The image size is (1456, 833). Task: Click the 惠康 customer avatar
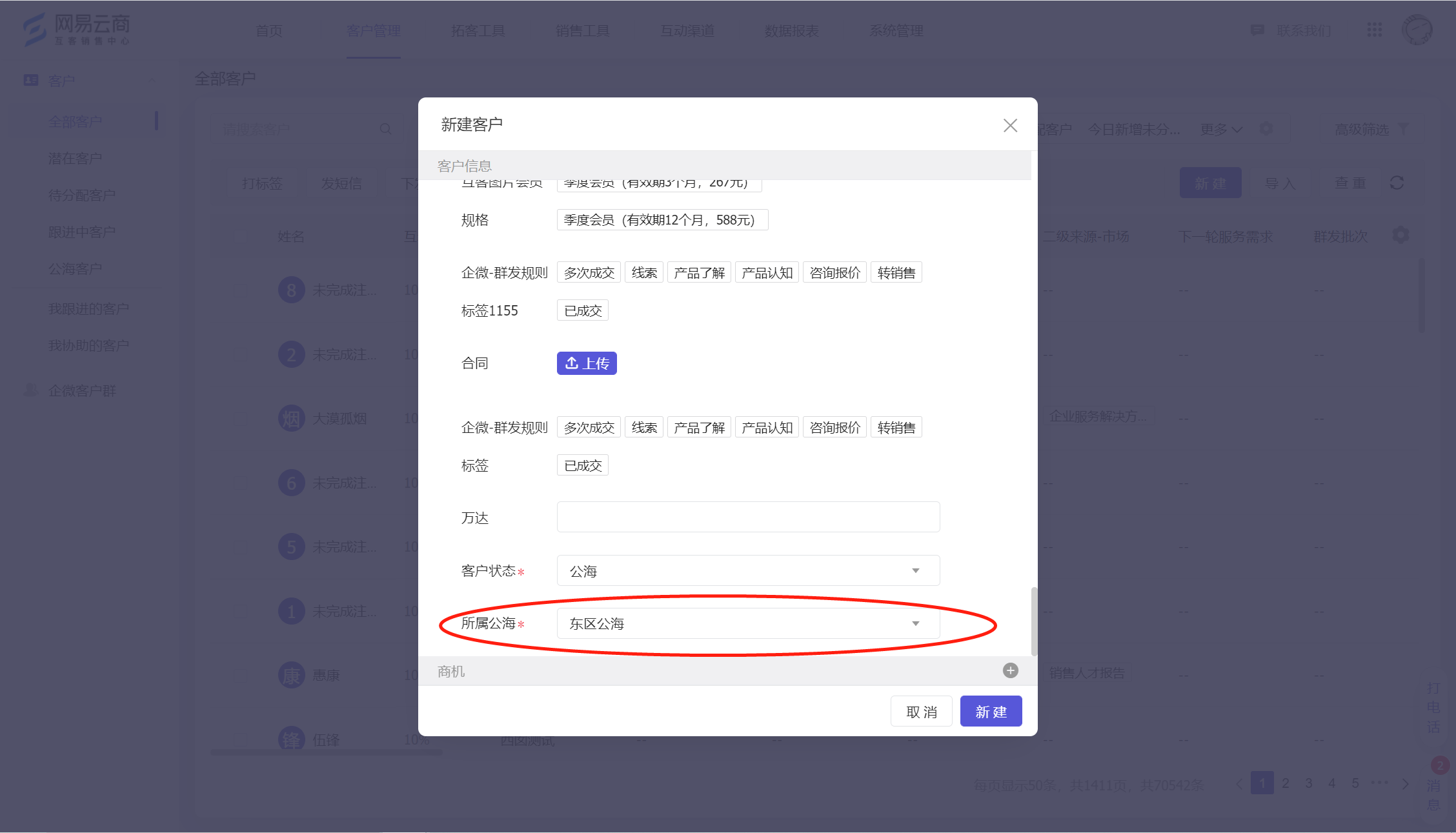click(x=291, y=675)
